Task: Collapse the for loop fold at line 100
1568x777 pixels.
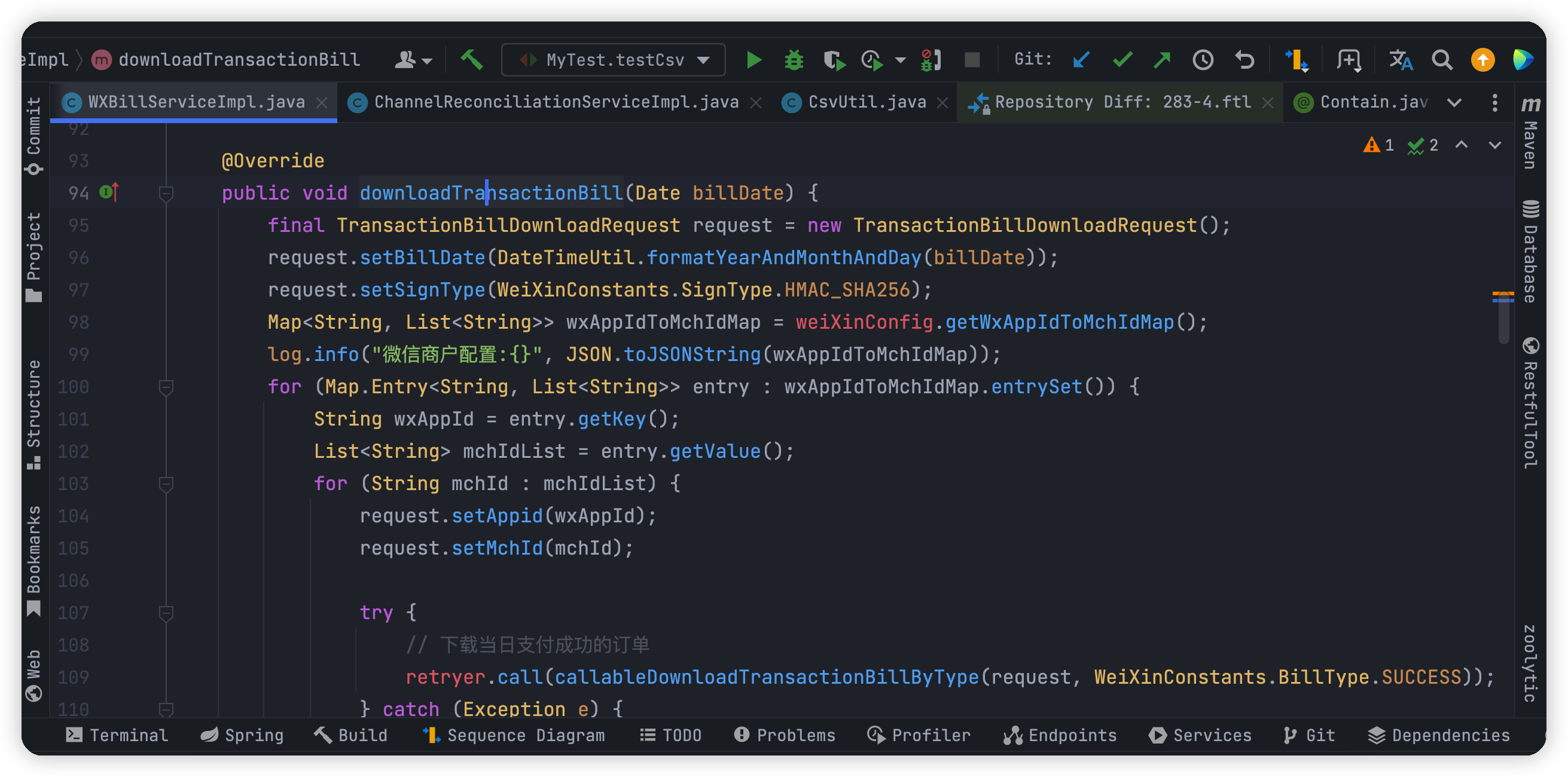Action: click(x=166, y=387)
